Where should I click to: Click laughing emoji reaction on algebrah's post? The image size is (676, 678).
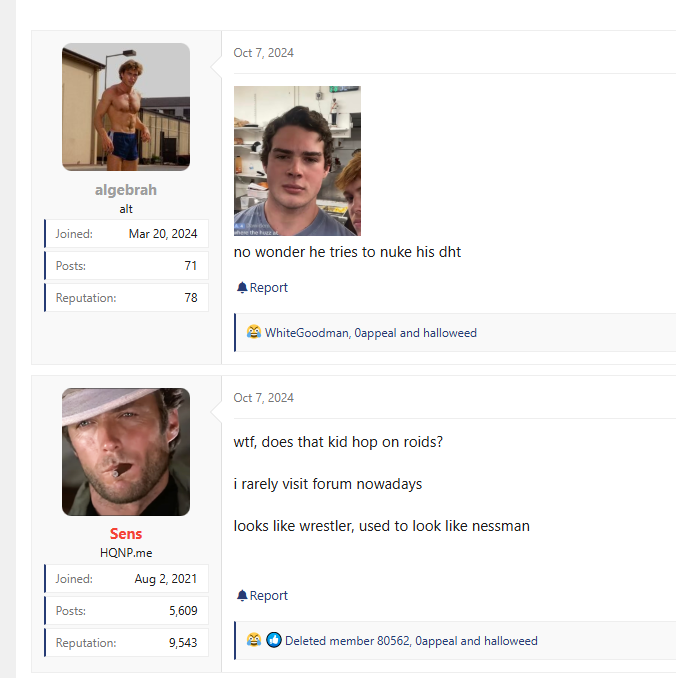(x=254, y=333)
